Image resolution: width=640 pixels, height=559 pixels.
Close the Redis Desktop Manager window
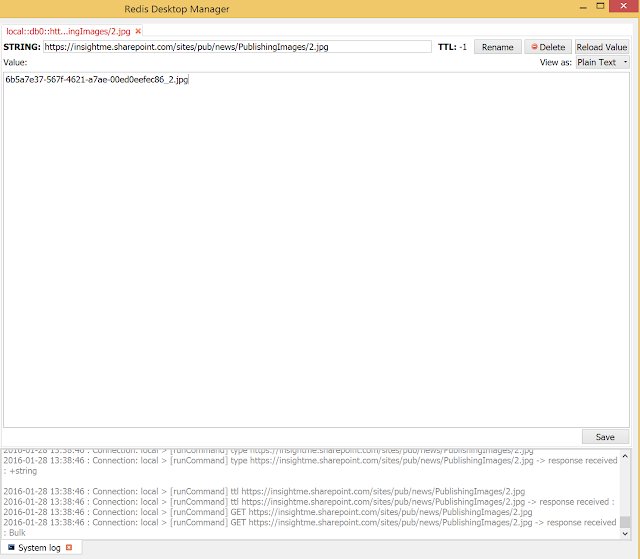[624, 6]
